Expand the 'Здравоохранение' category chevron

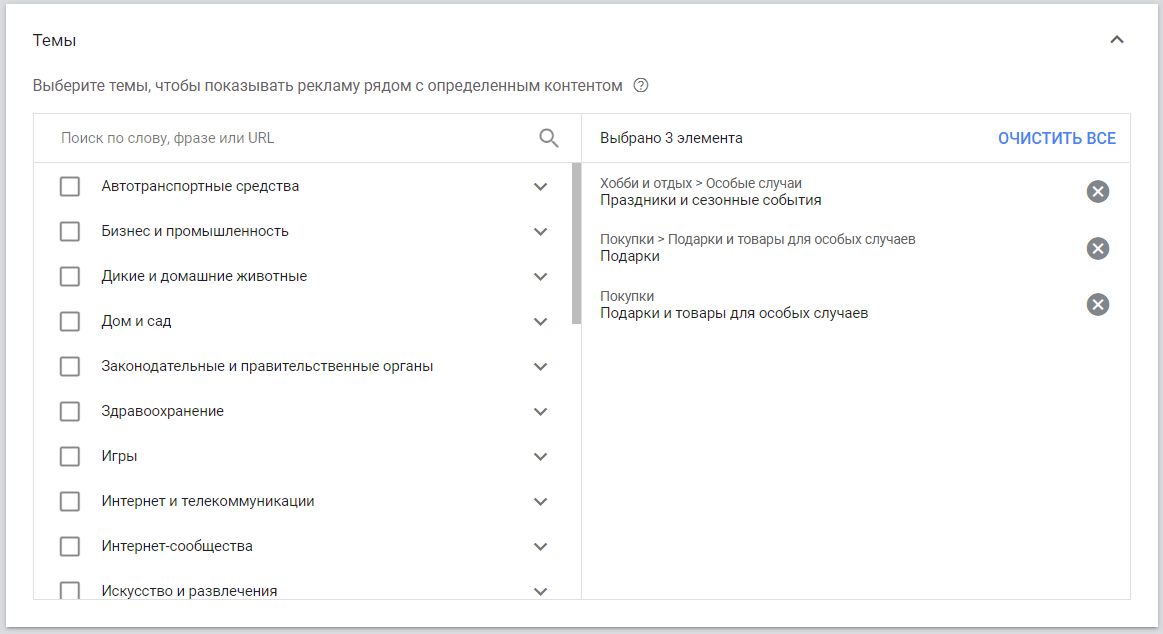(541, 412)
